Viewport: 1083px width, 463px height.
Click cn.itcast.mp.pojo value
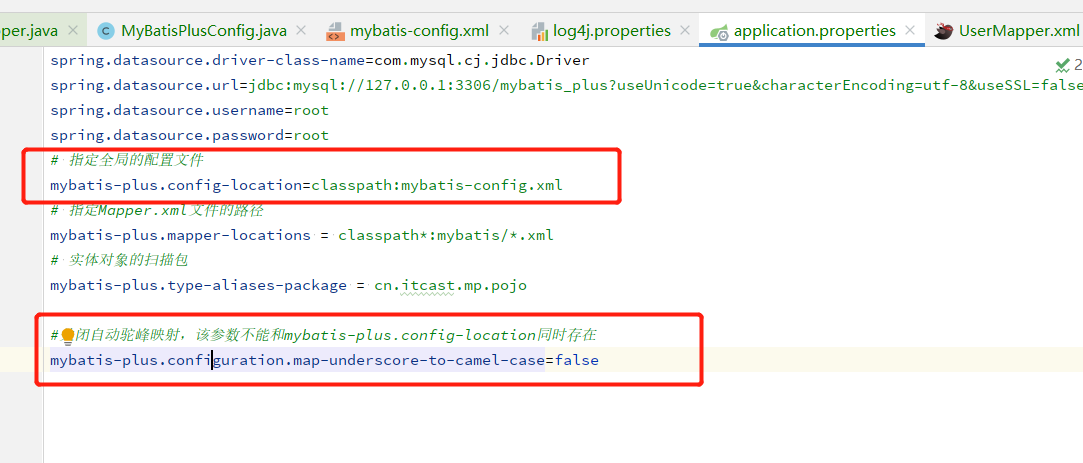450,285
